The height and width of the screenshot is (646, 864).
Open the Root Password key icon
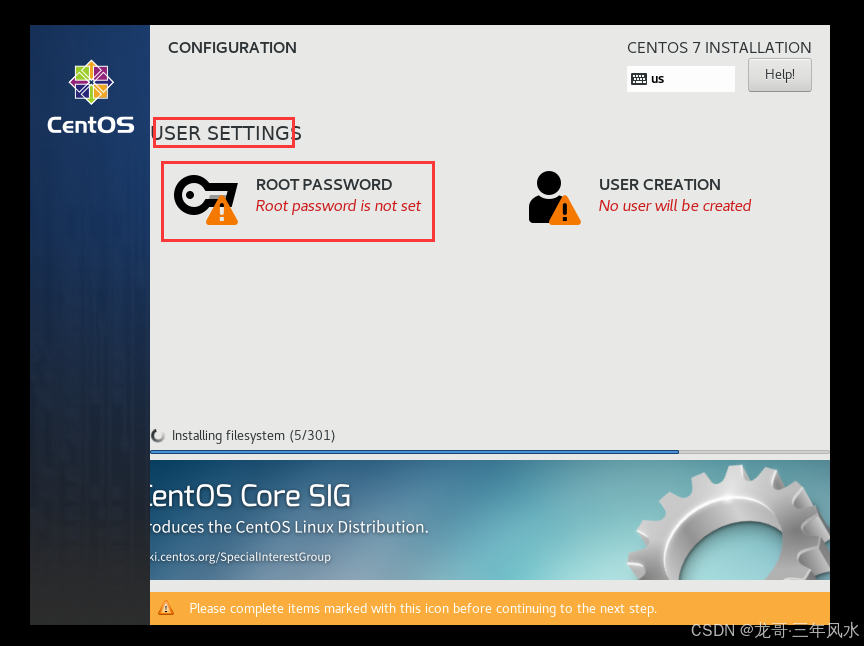[x=206, y=200]
